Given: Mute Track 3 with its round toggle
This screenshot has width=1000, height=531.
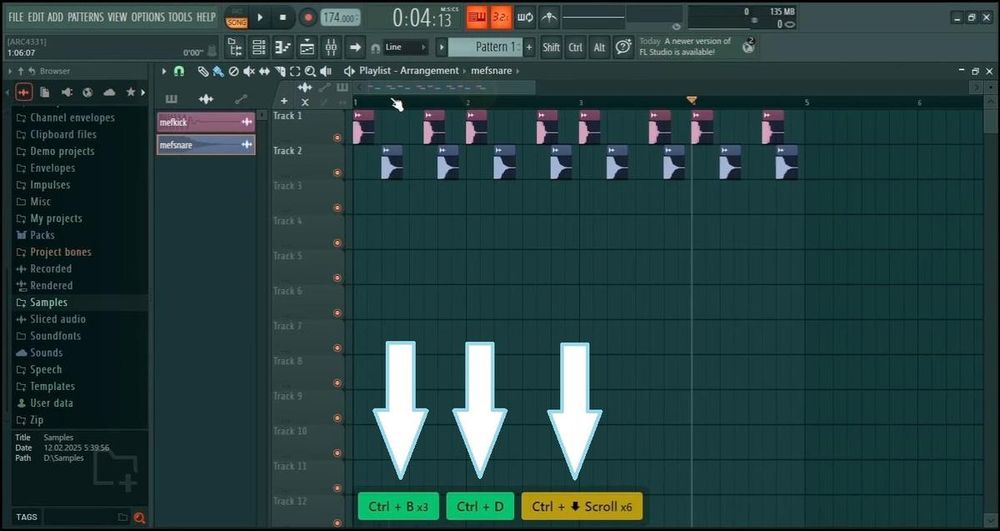Looking at the screenshot, I should click(x=337, y=207).
